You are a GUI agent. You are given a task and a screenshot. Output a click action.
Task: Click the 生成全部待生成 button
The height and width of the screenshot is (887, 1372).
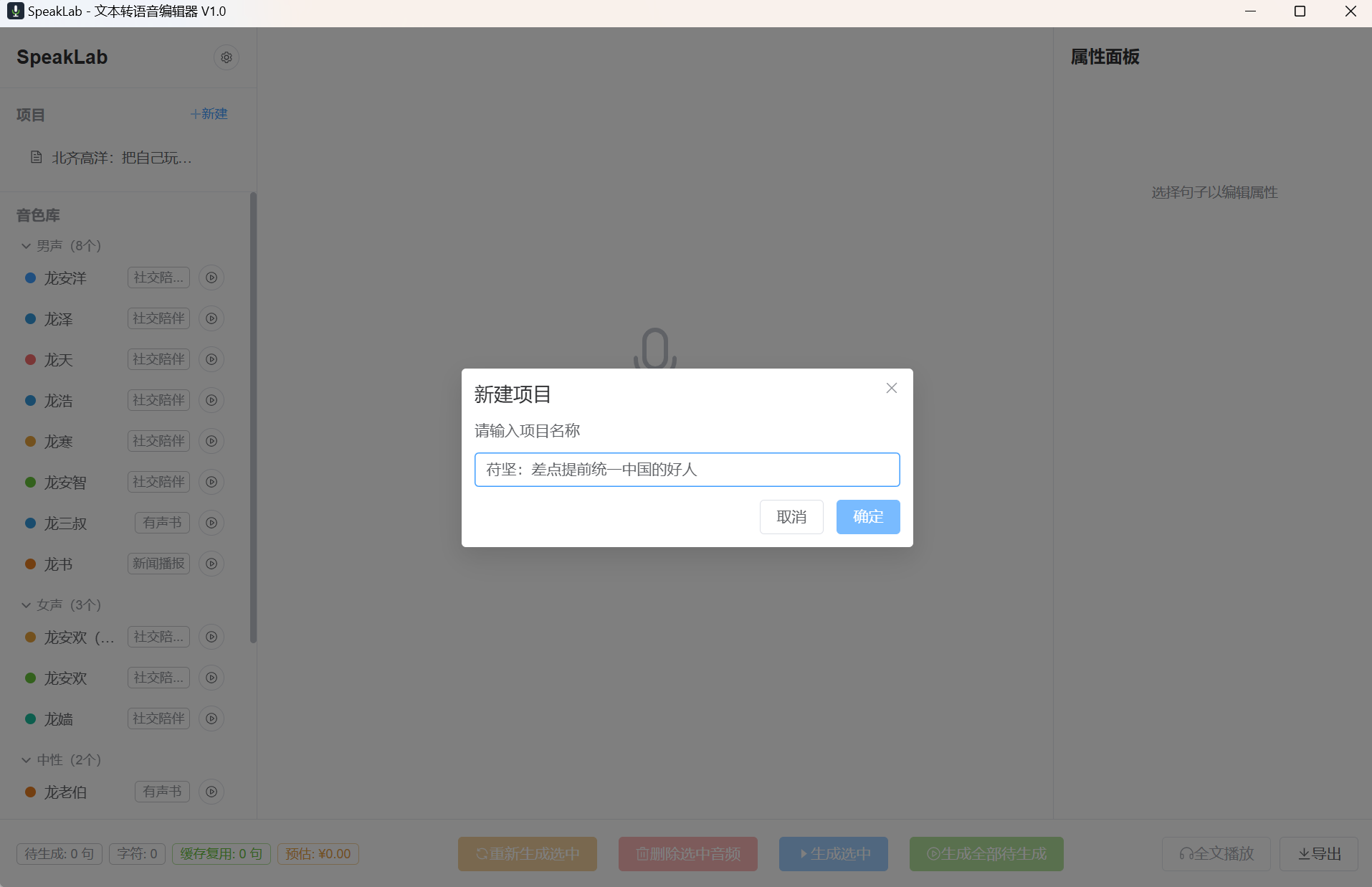(x=986, y=854)
